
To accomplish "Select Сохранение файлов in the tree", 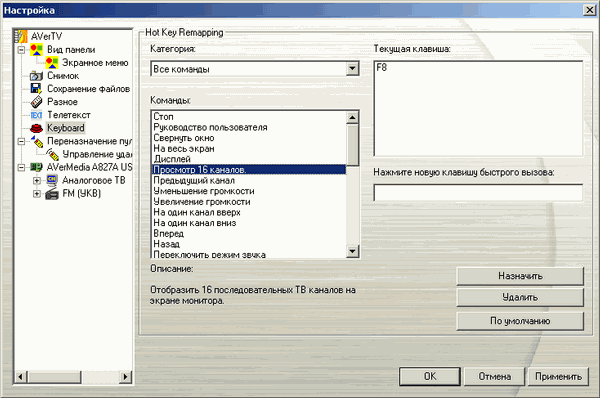I will [x=88, y=89].
